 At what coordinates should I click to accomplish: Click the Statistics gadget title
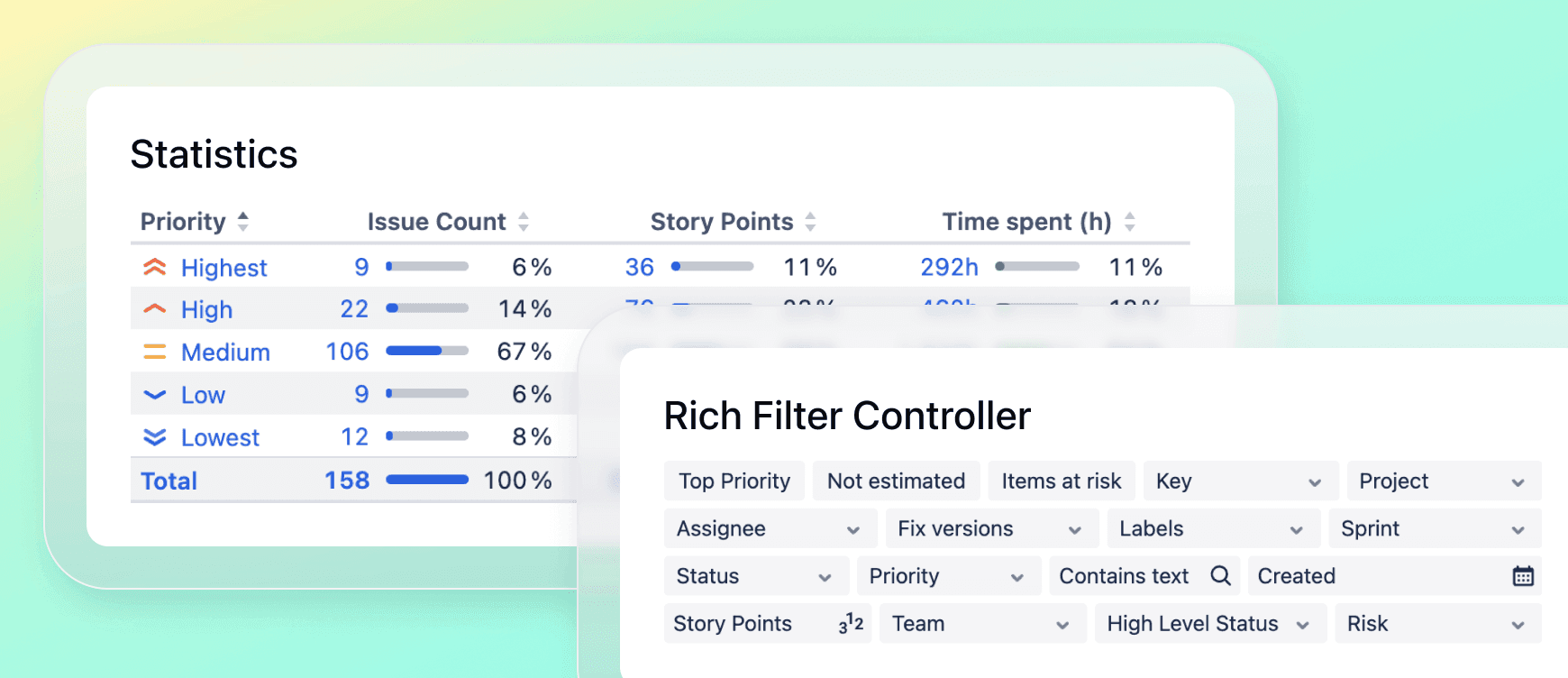coord(214,154)
